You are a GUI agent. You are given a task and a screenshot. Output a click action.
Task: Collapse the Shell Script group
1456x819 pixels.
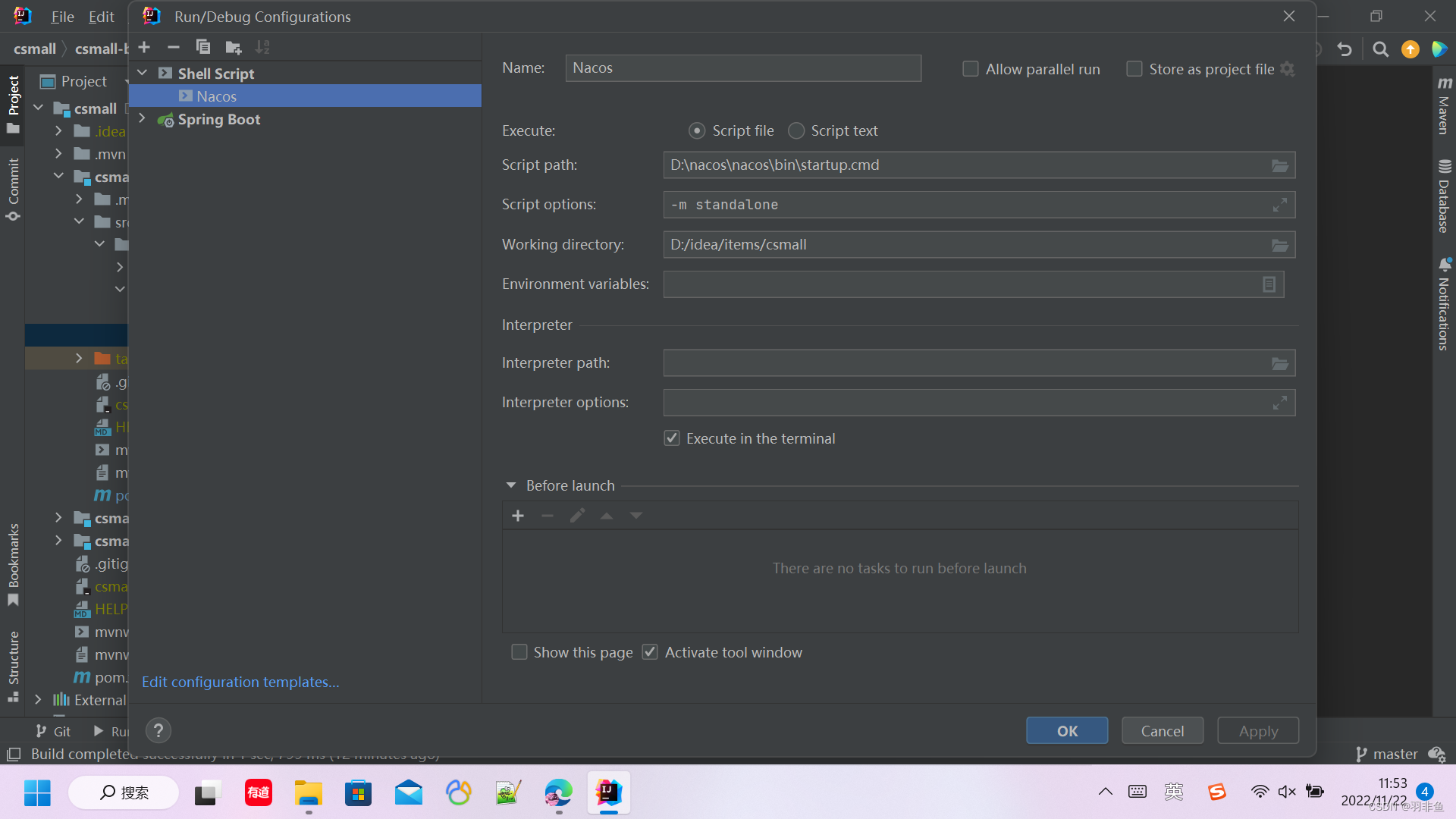coord(143,73)
